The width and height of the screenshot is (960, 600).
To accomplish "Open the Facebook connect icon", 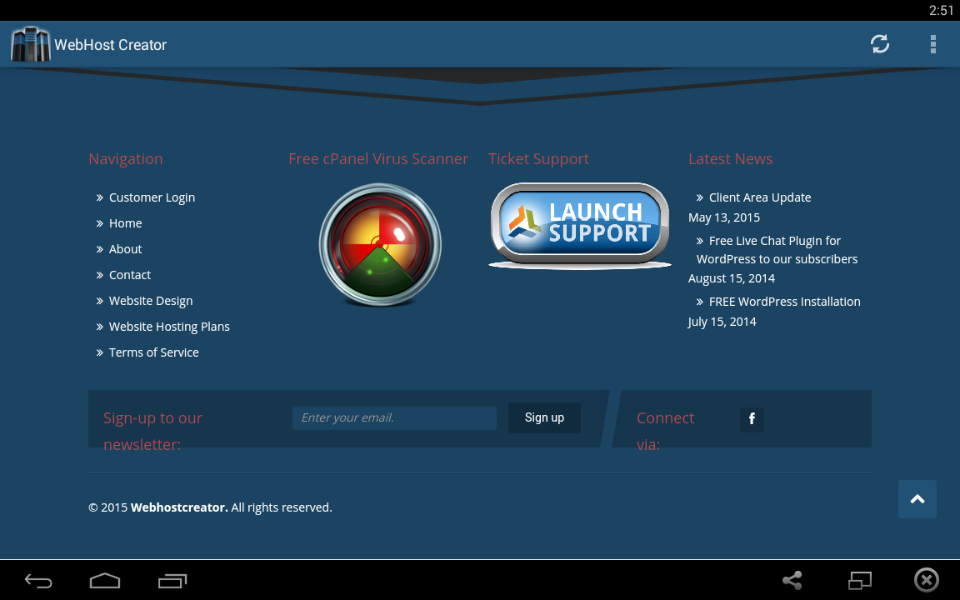I will click(x=752, y=419).
